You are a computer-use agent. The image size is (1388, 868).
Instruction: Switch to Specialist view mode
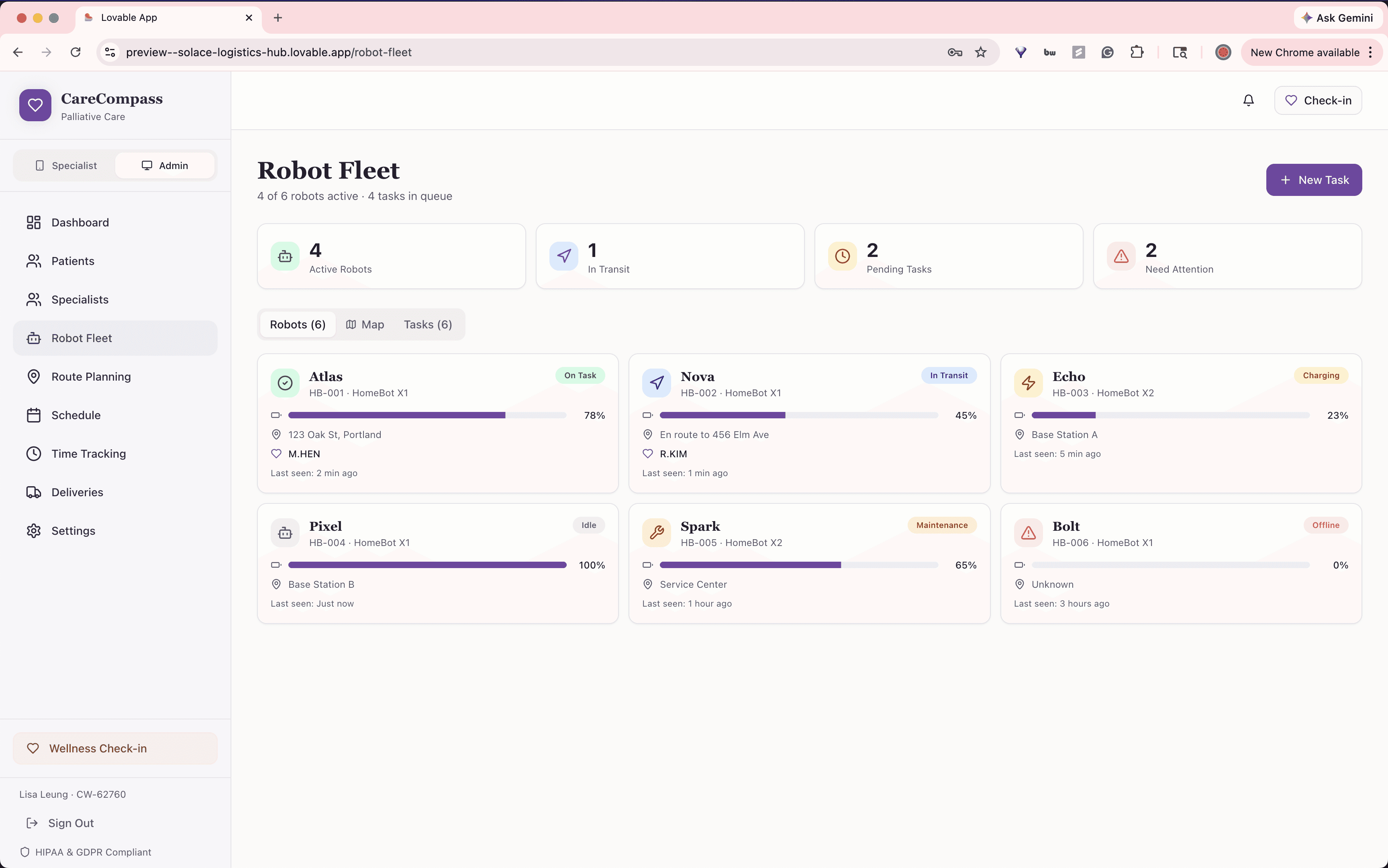[65, 165]
